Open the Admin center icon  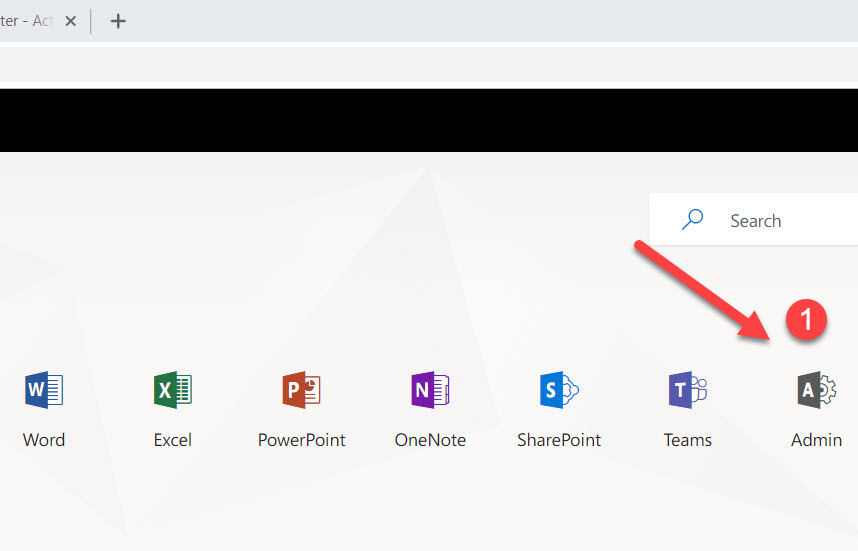816,390
